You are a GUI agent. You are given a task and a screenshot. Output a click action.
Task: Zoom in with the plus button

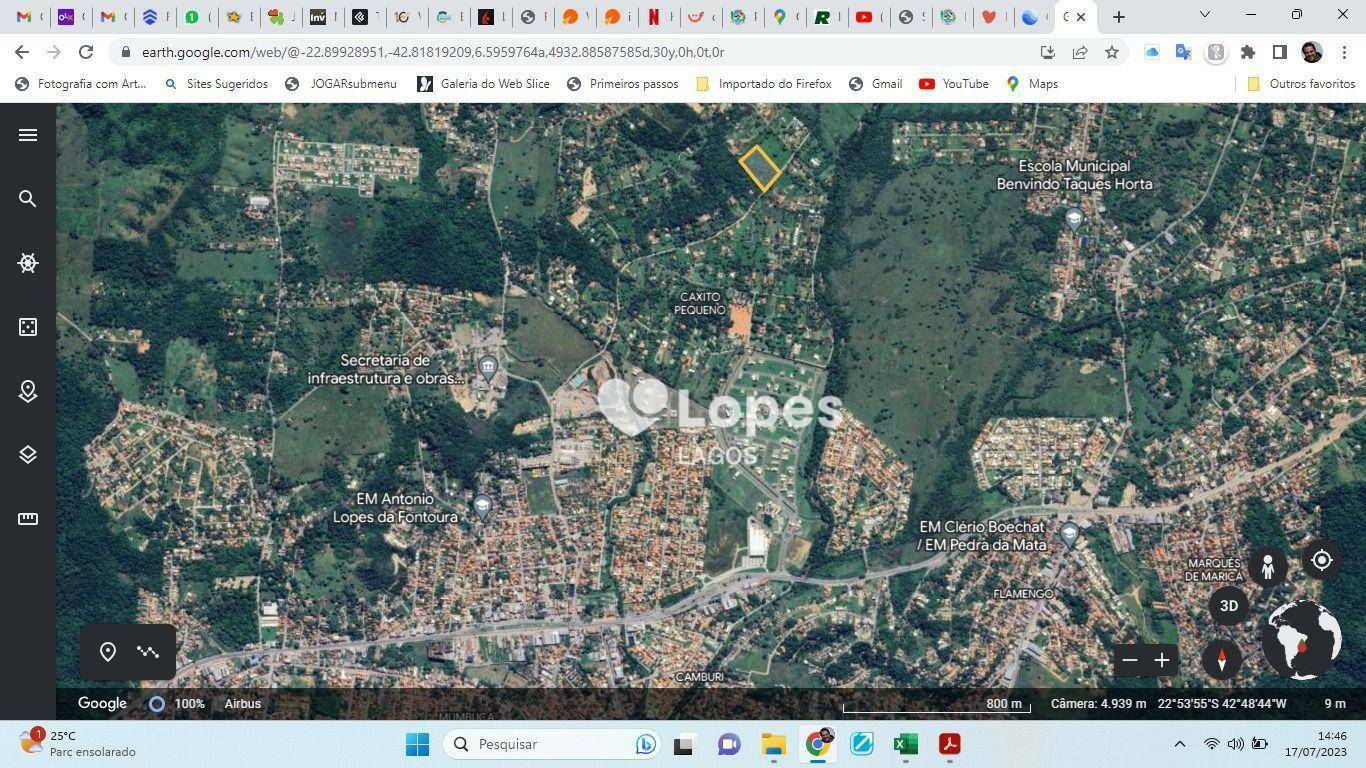click(x=1162, y=660)
